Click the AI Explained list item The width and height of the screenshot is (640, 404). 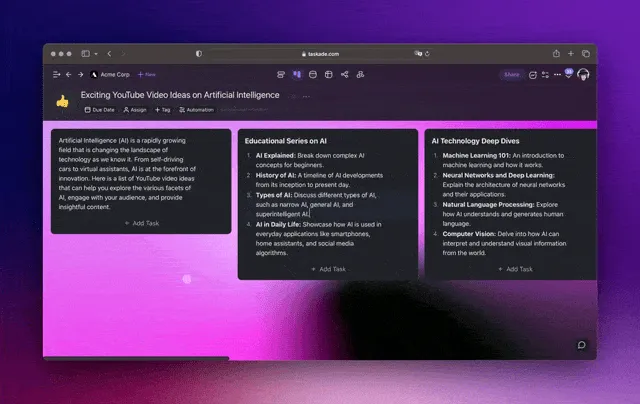pyautogui.click(x=310, y=160)
